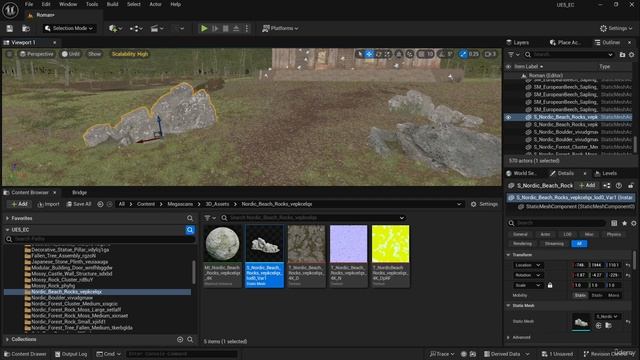
Task: Open the Platforms dropdown
Action: click(x=280, y=29)
